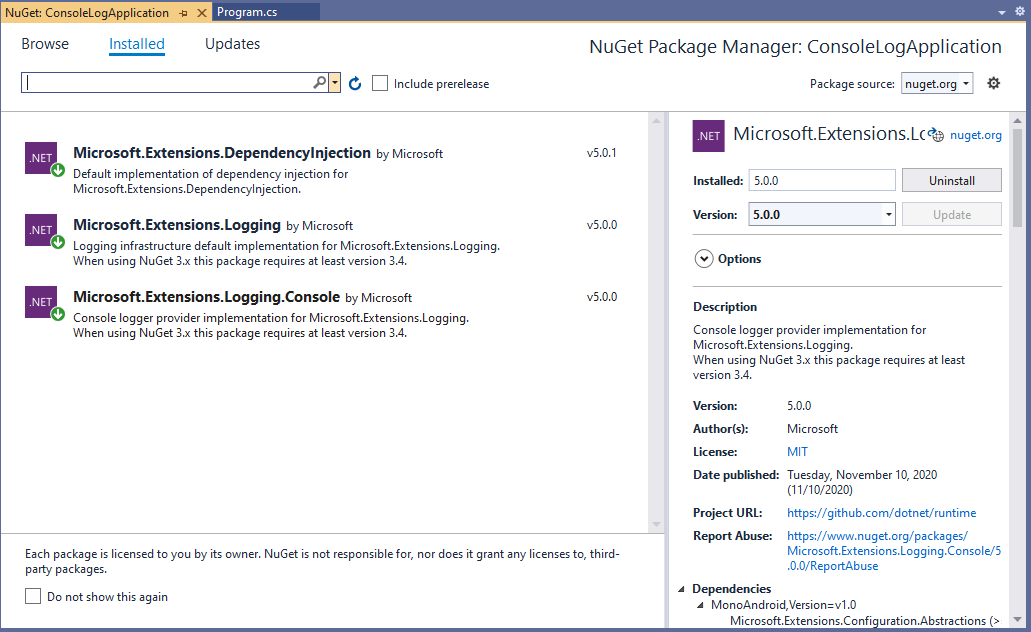Close the NuGet: ConsoleLogApplication tab

pos(202,12)
